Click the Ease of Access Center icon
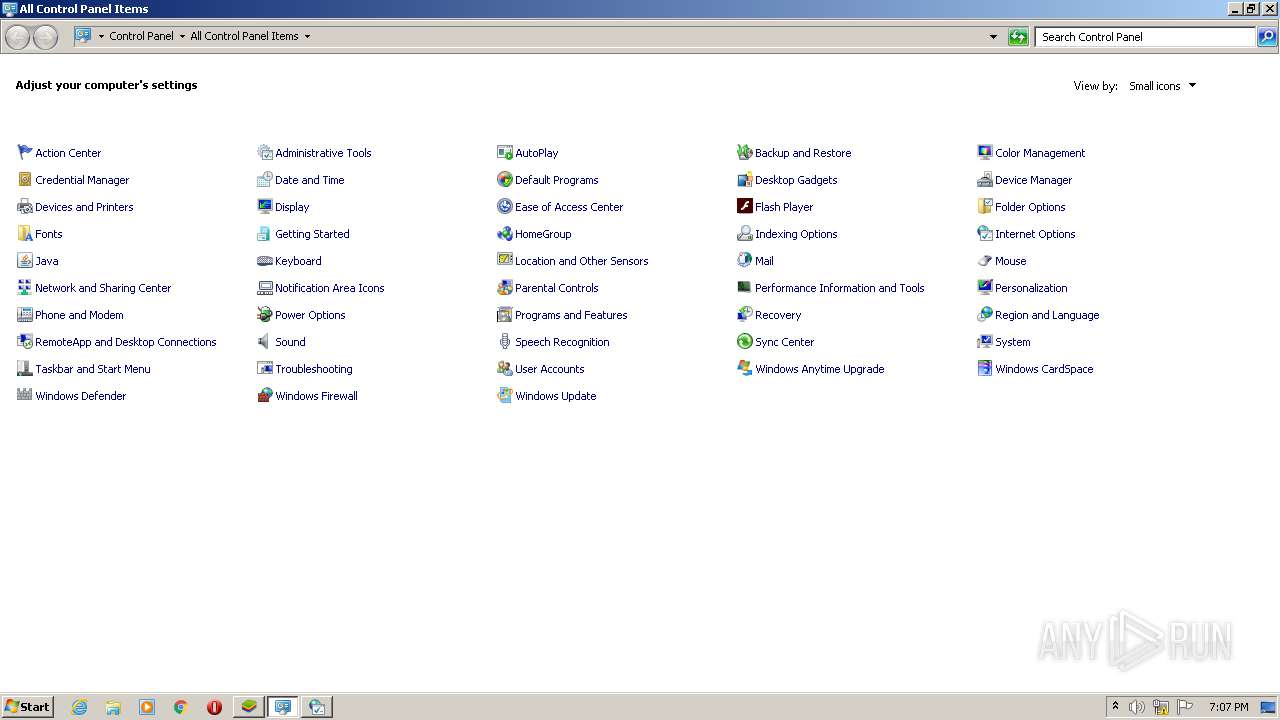The width and height of the screenshot is (1280, 720). click(x=505, y=206)
